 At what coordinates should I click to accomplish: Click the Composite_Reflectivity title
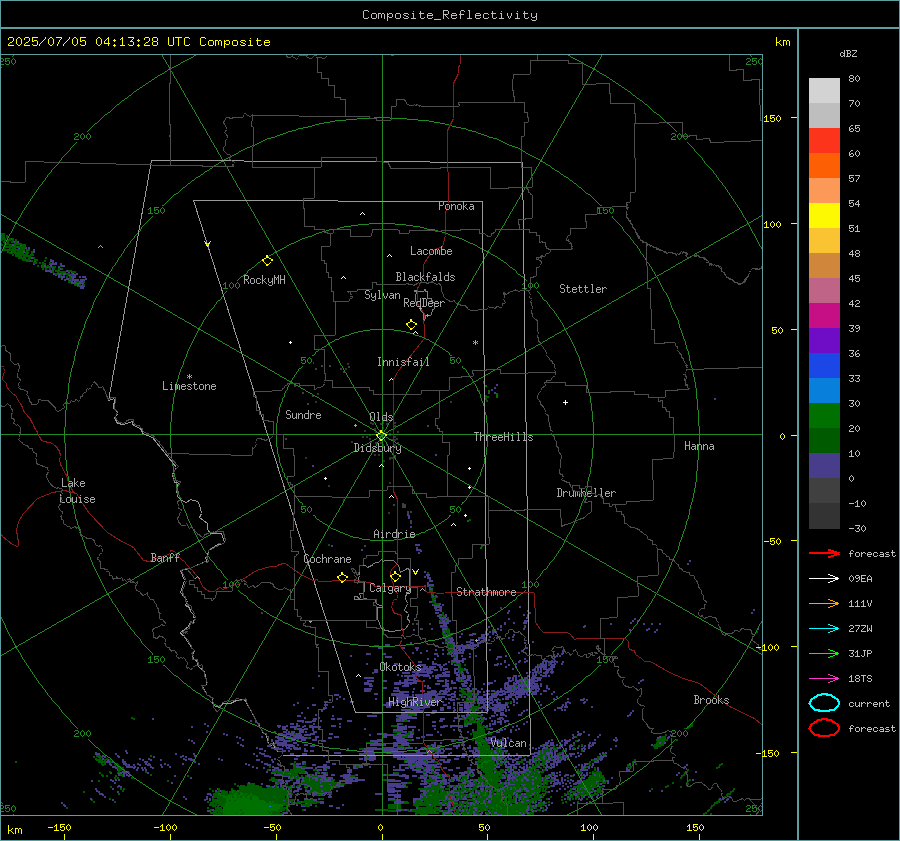(449, 15)
